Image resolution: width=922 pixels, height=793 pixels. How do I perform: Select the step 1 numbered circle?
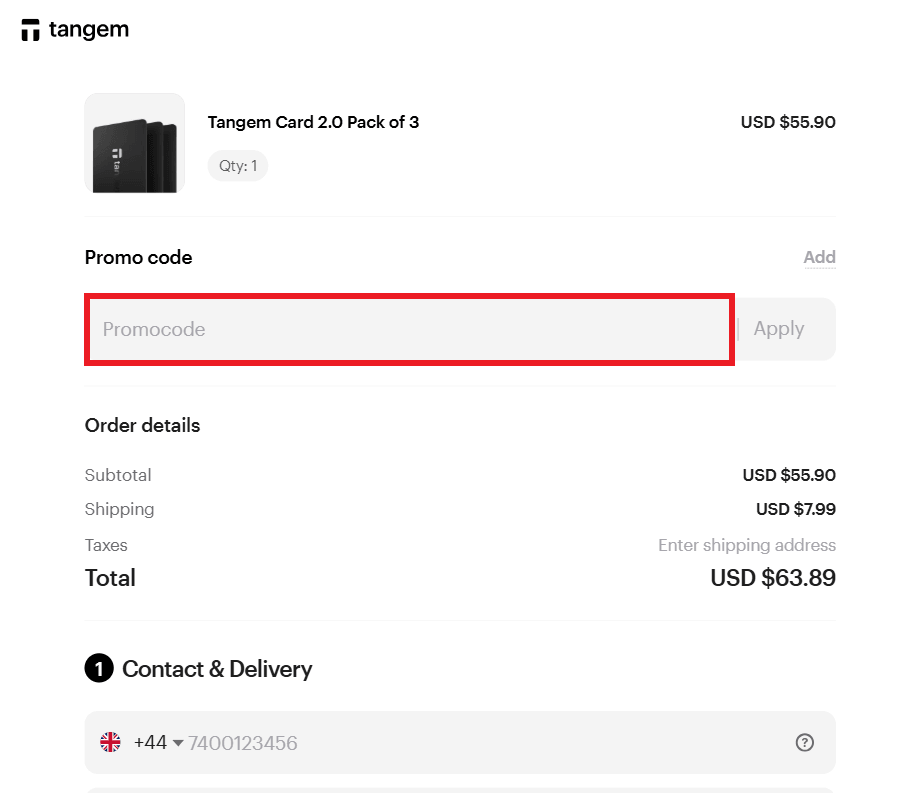[99, 668]
